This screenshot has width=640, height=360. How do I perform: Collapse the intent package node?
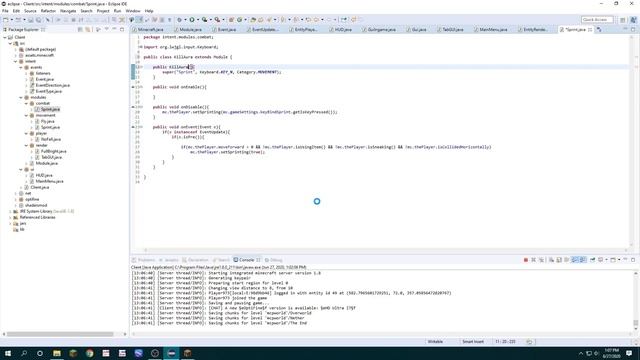pos(16,61)
